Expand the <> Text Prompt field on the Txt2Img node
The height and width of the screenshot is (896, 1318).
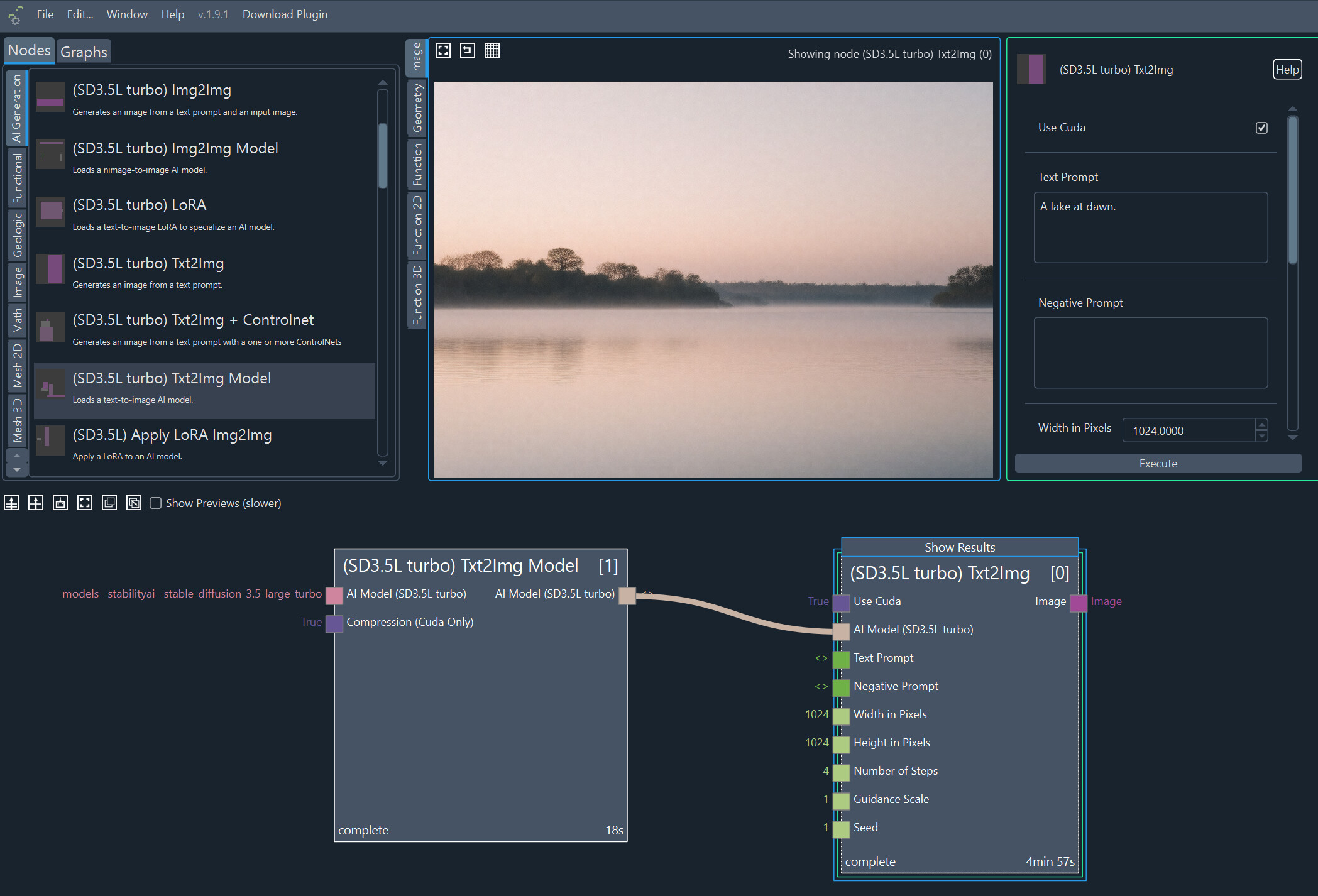tap(821, 658)
